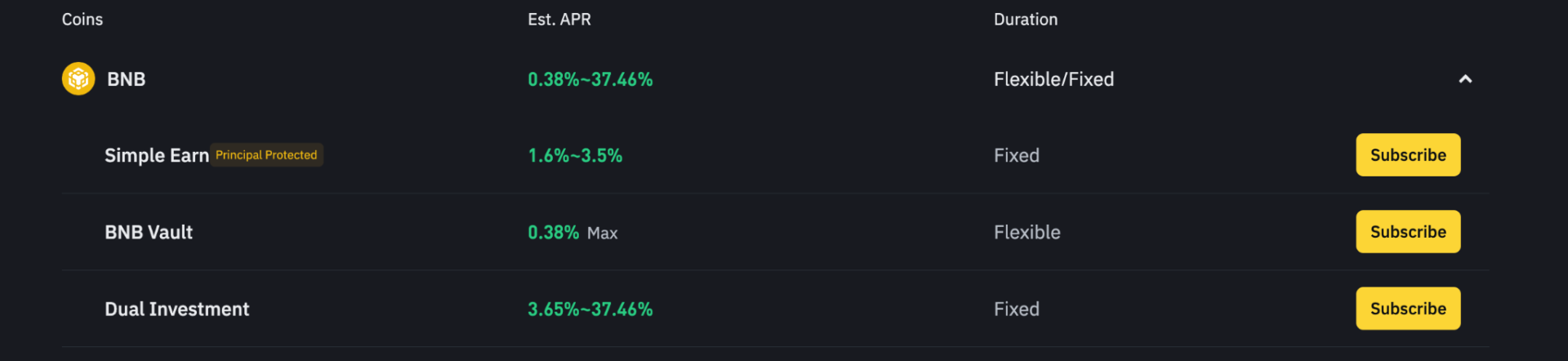Click the 0.38% Max BNB Vault rate
Screen dimensions: 1568x361
click(572, 233)
